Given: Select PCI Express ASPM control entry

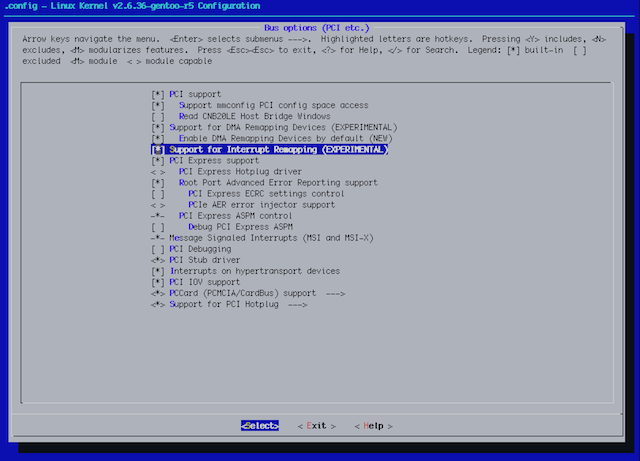Looking at the screenshot, I should pos(222,216).
